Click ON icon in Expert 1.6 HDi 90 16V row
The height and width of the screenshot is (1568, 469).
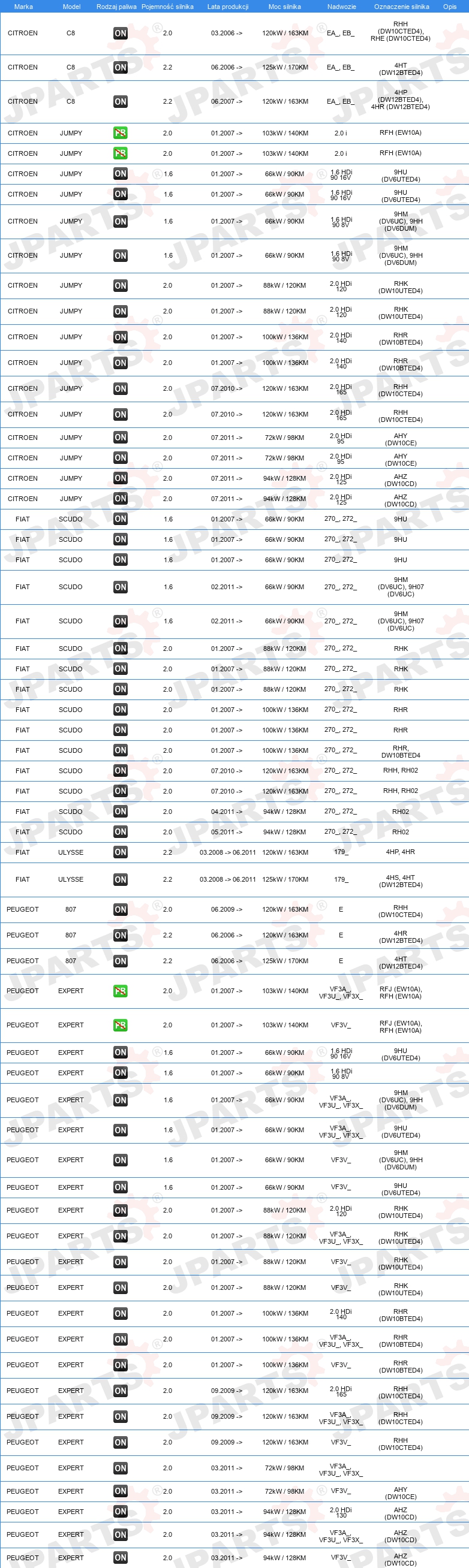click(x=121, y=1053)
